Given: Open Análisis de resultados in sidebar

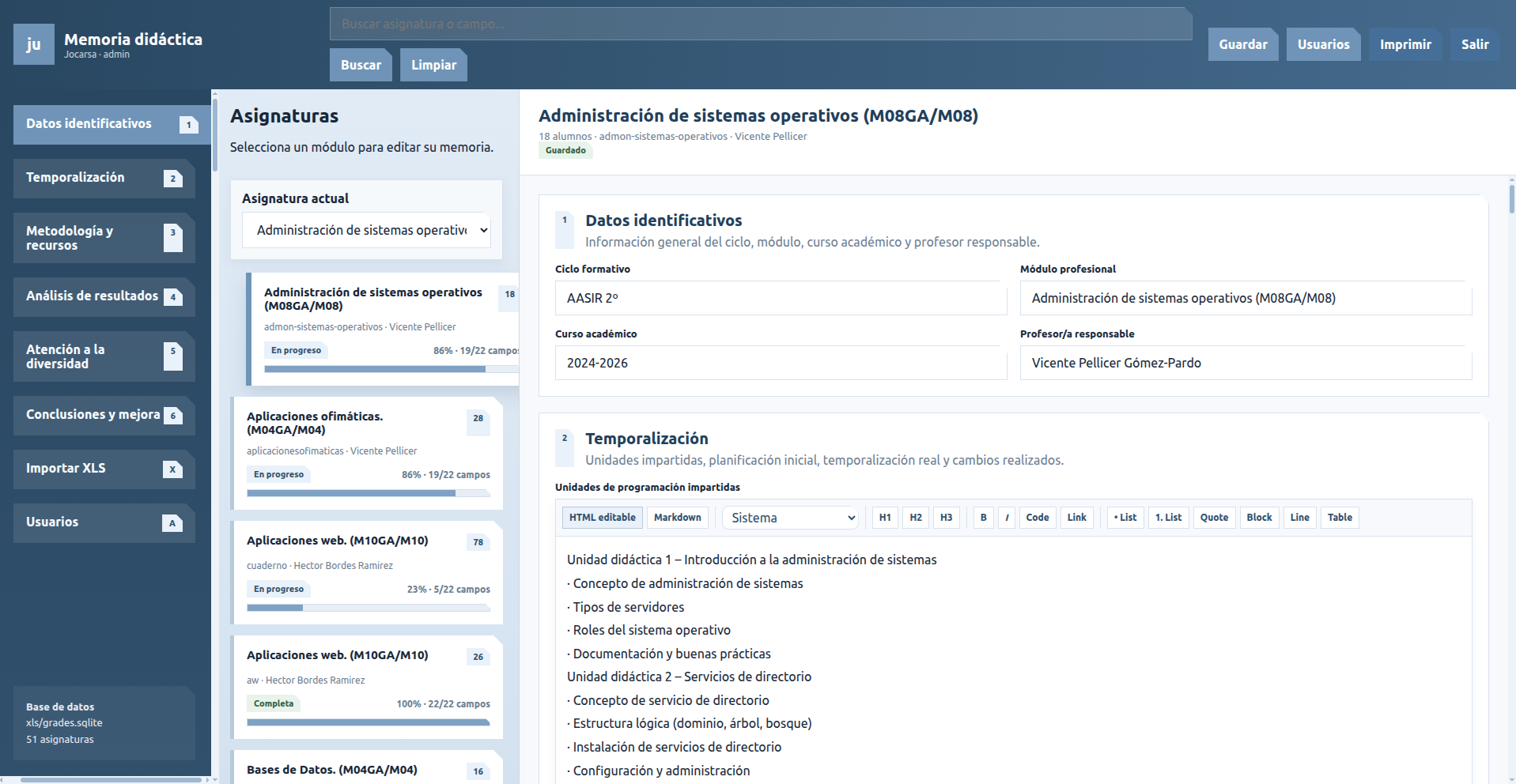Looking at the screenshot, I should (x=104, y=297).
